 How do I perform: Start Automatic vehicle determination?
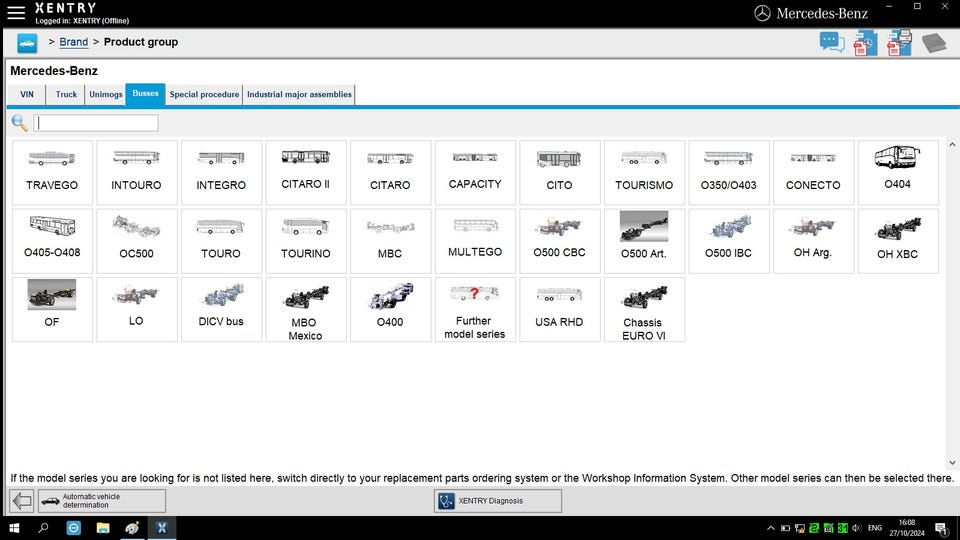click(x=102, y=501)
